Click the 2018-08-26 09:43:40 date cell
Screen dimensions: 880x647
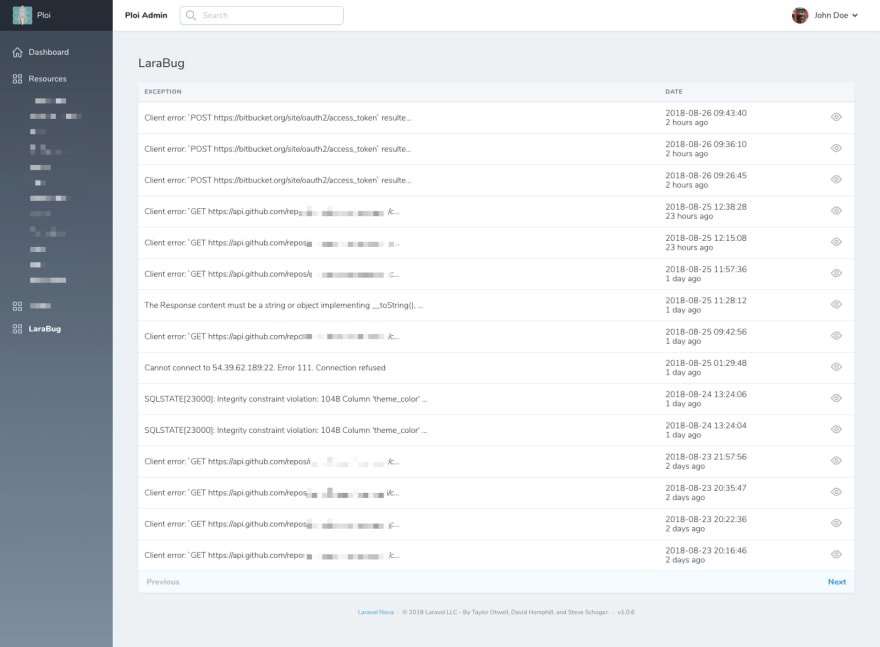(706, 117)
